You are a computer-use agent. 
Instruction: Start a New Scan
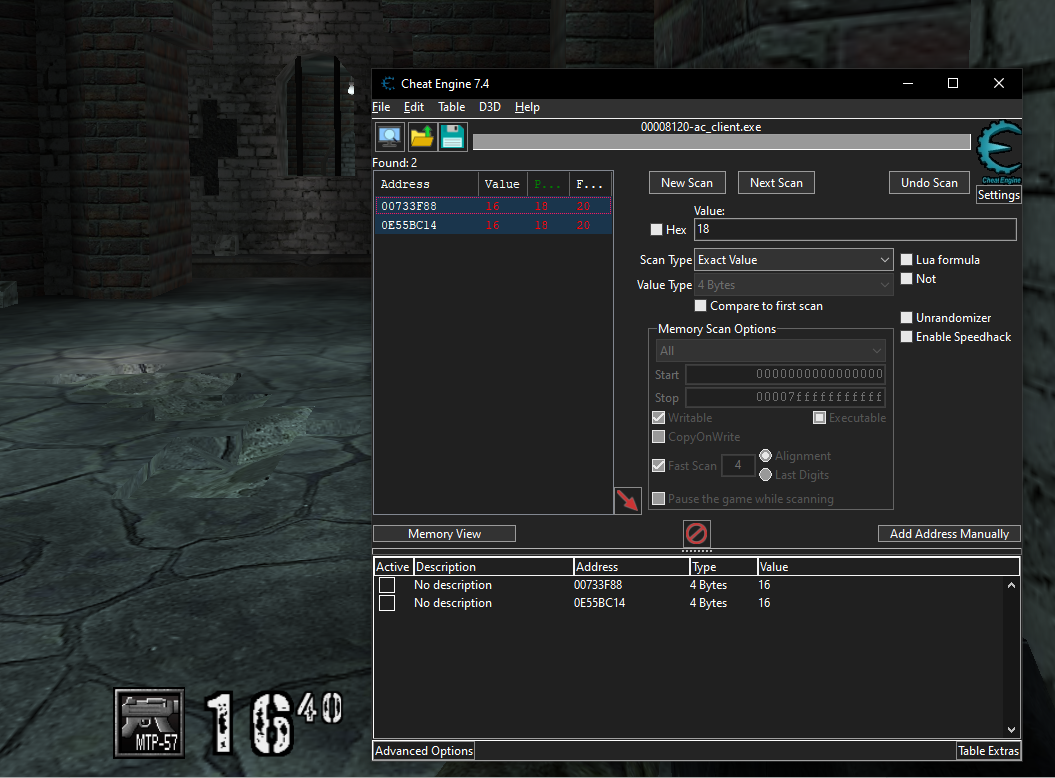[x=687, y=182]
